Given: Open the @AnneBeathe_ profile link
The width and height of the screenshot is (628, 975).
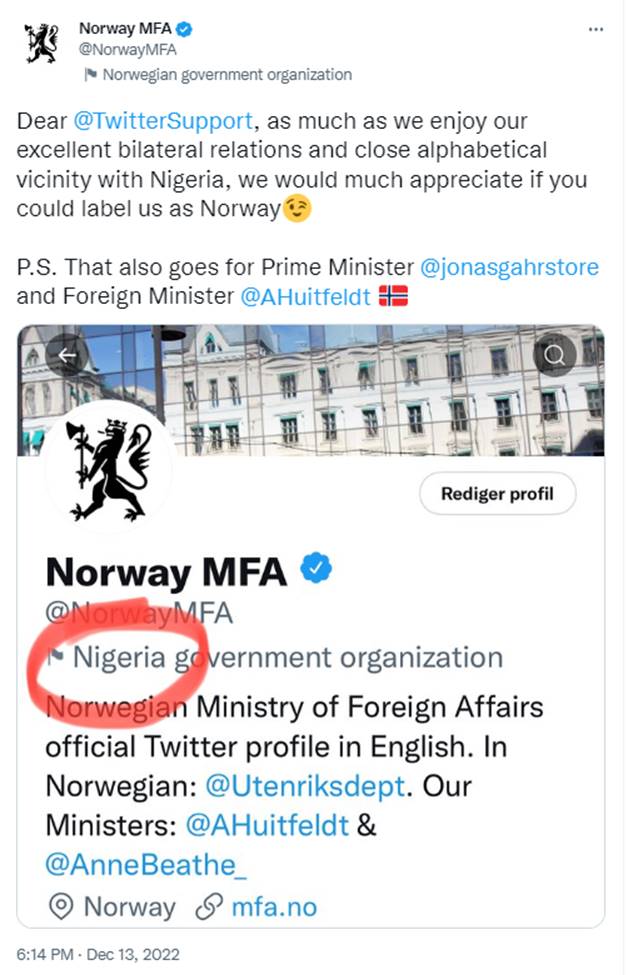Looking at the screenshot, I should (x=146, y=864).
